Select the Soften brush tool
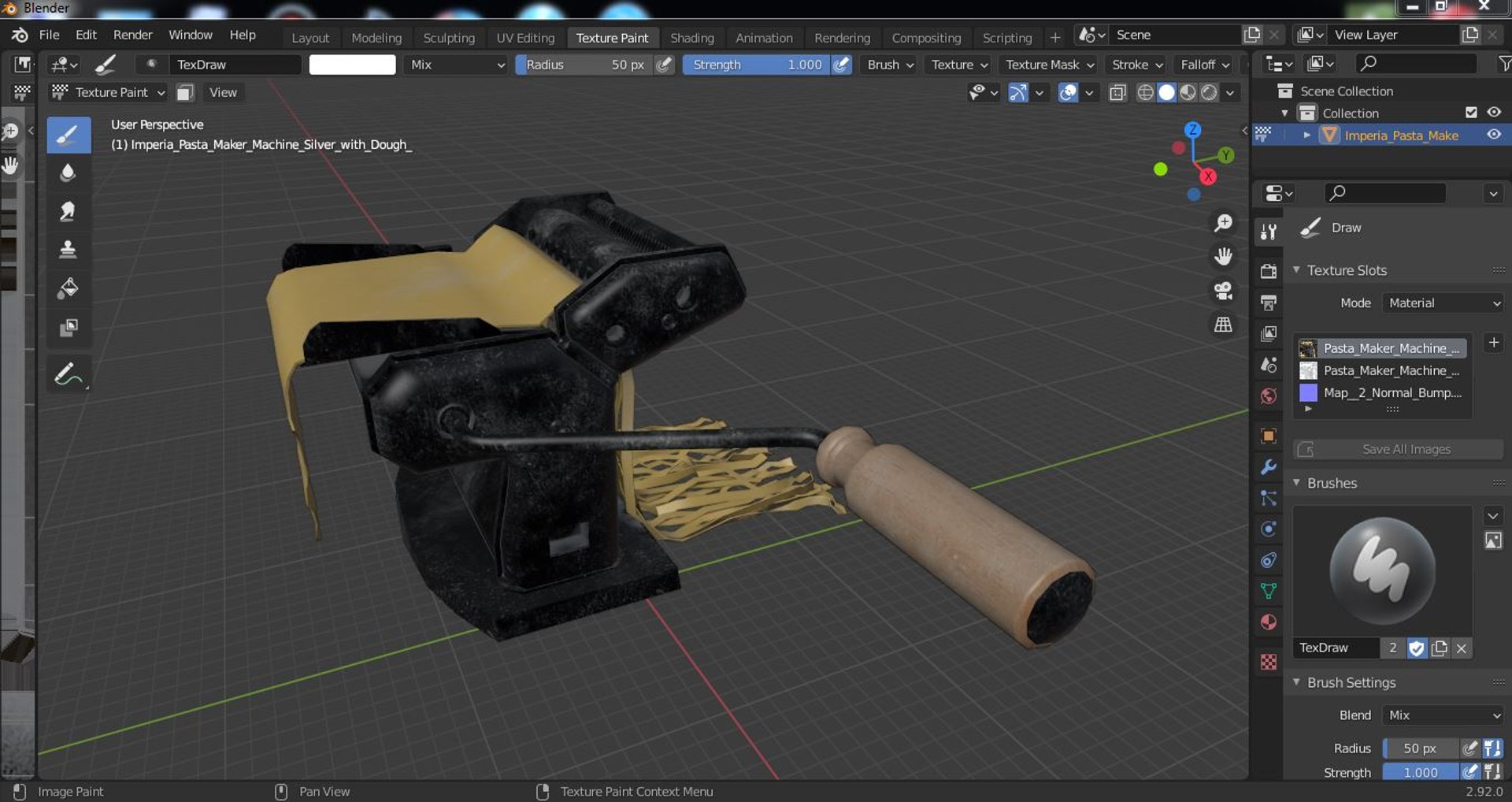The width and height of the screenshot is (1512, 802). tap(69, 173)
